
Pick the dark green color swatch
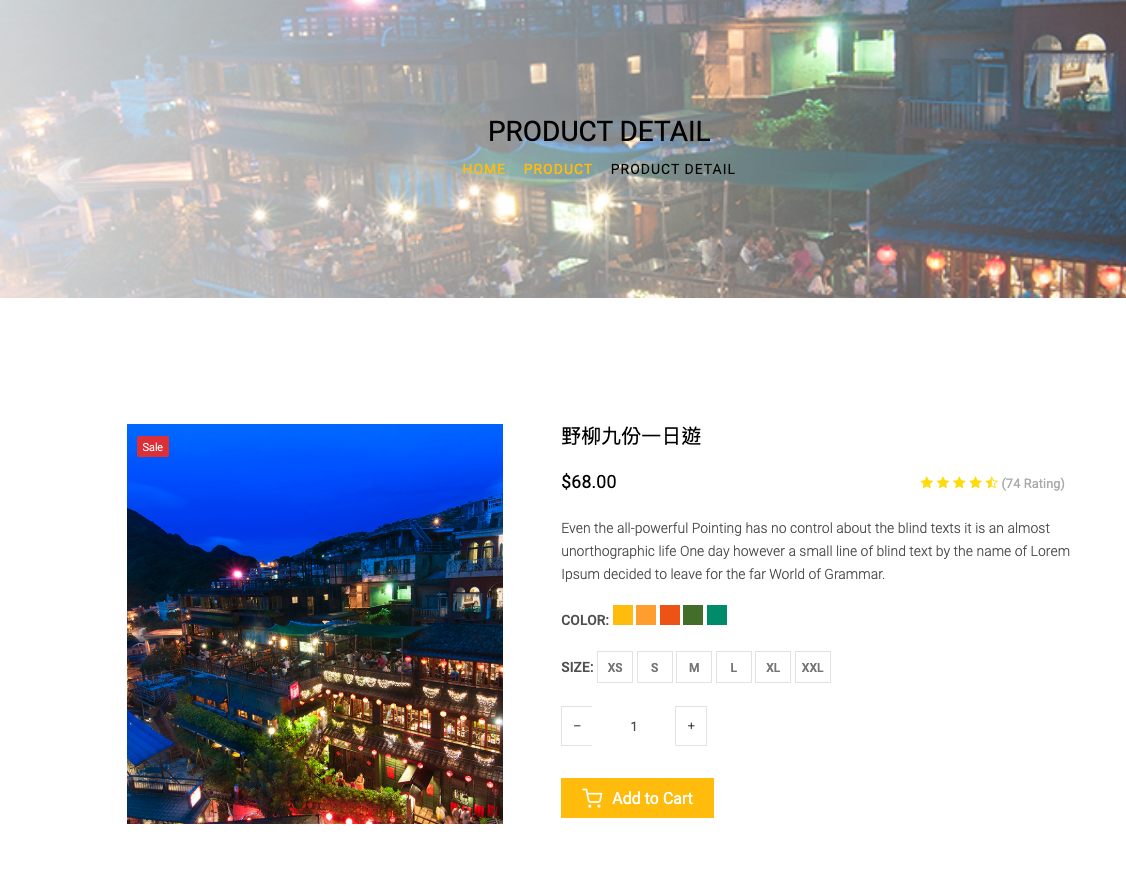tap(693, 615)
